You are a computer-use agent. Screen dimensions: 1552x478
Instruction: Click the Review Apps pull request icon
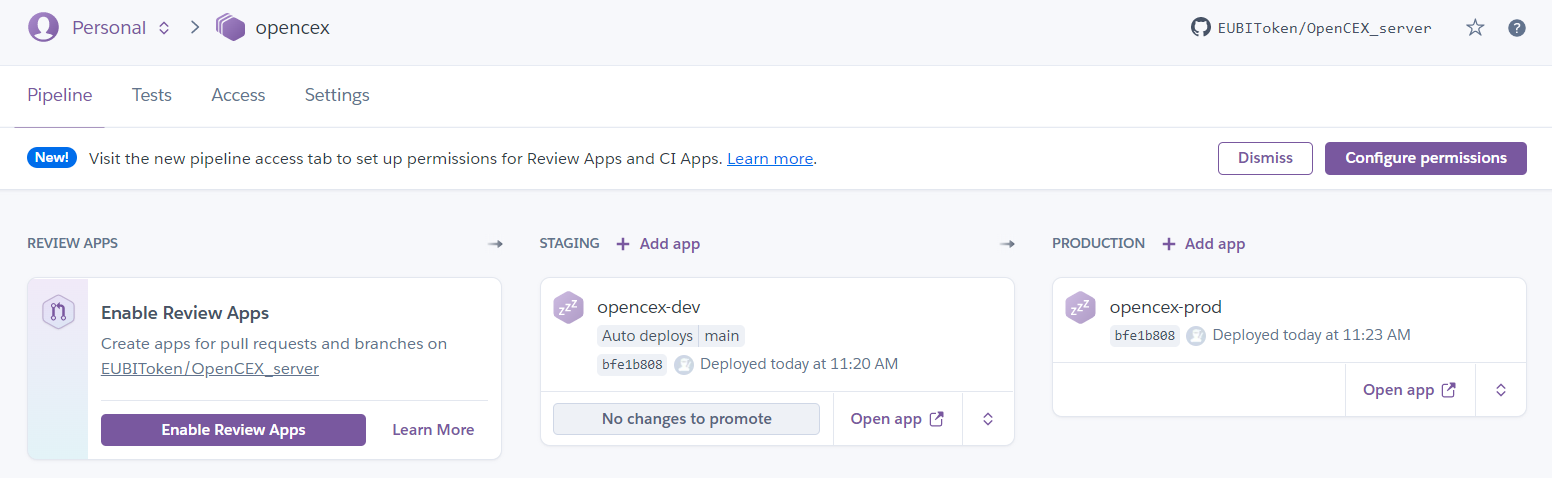[x=58, y=312]
